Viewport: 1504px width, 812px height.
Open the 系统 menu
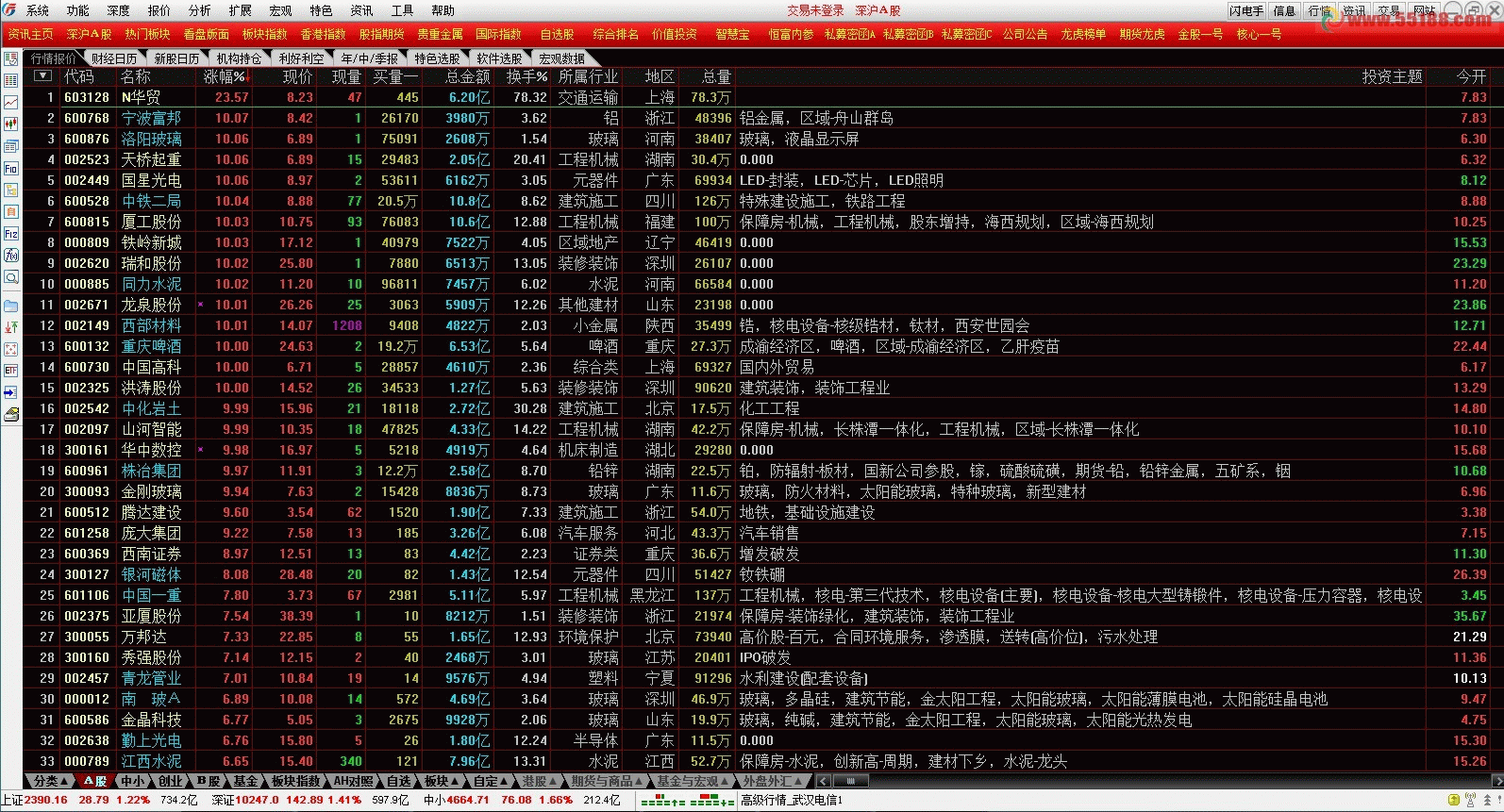click(x=38, y=10)
